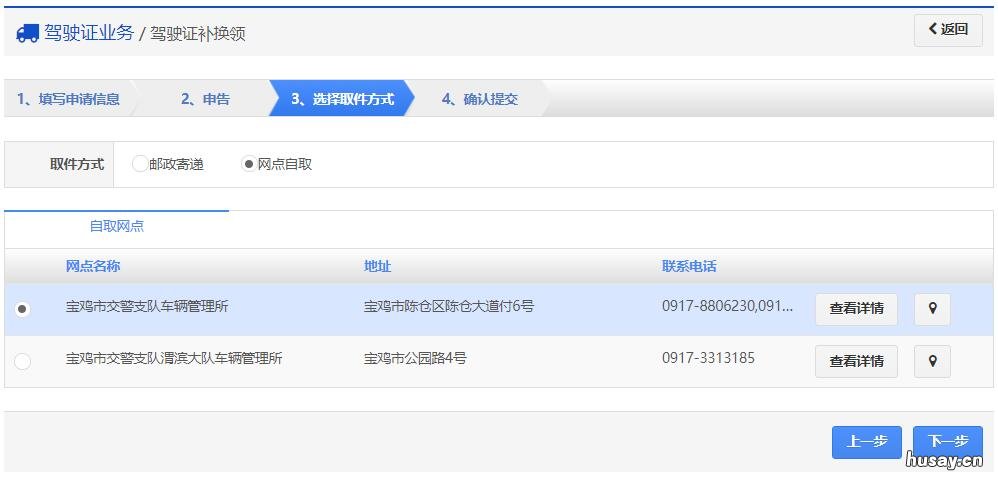This screenshot has width=998, height=477.
Task: View details of 宝鸡市陈仓区 outlet with 查看详情
Action: pyautogui.click(x=856, y=310)
